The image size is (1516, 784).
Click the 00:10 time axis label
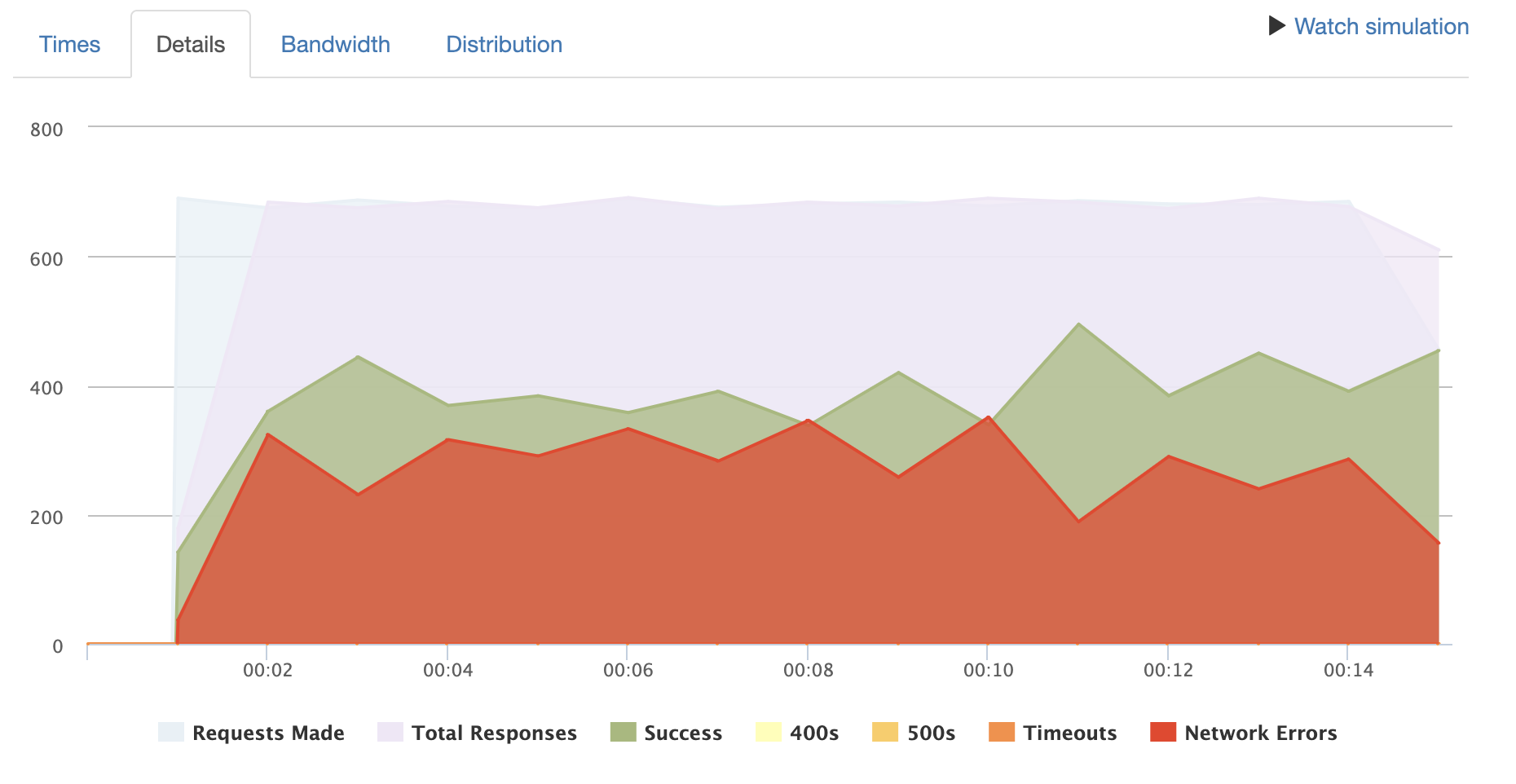988,670
